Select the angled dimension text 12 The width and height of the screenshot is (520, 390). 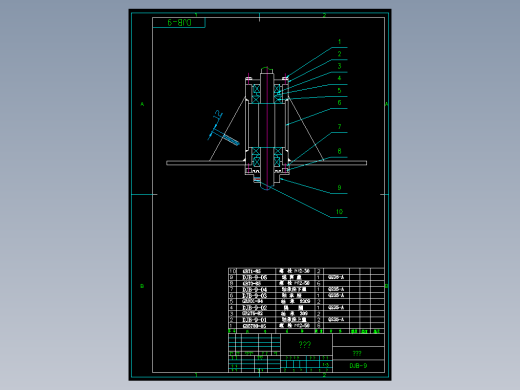[x=218, y=115]
